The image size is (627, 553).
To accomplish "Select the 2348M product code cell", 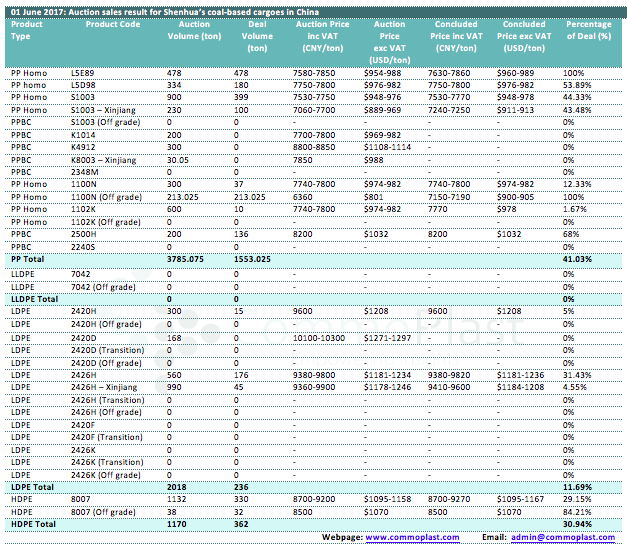I will (85, 171).
